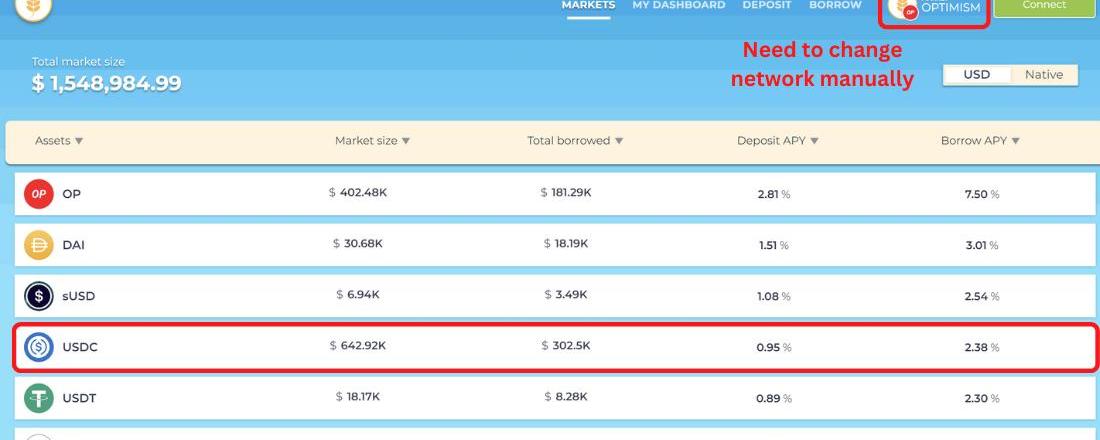Click sUSD borrow APY 2.54%
The image size is (1100, 440).
pos(982,296)
